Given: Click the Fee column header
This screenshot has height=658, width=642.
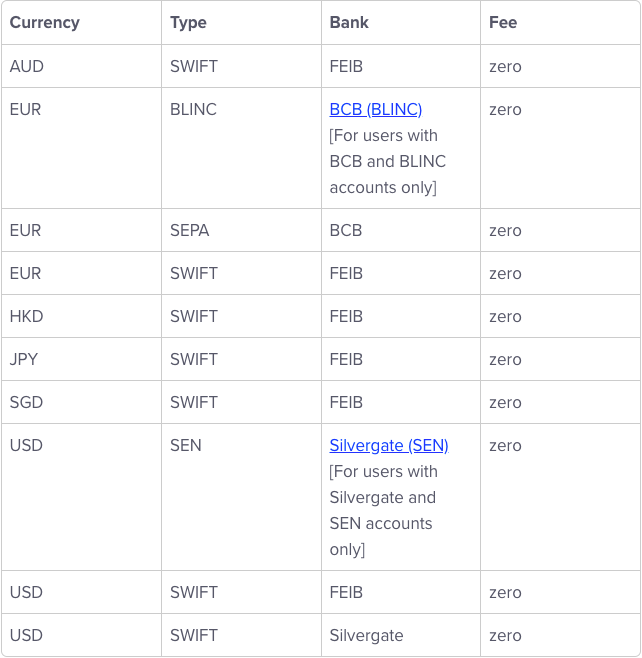Looking at the screenshot, I should pos(503,22).
